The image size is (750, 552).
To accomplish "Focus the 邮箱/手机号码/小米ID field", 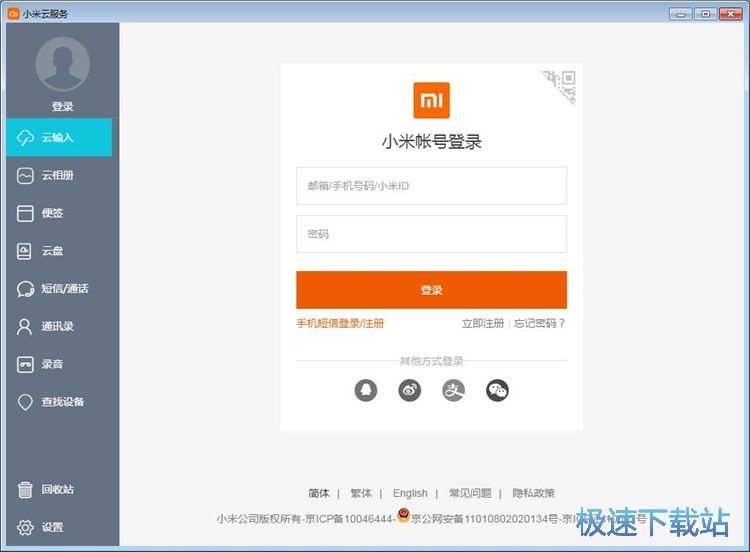I will pos(431,186).
